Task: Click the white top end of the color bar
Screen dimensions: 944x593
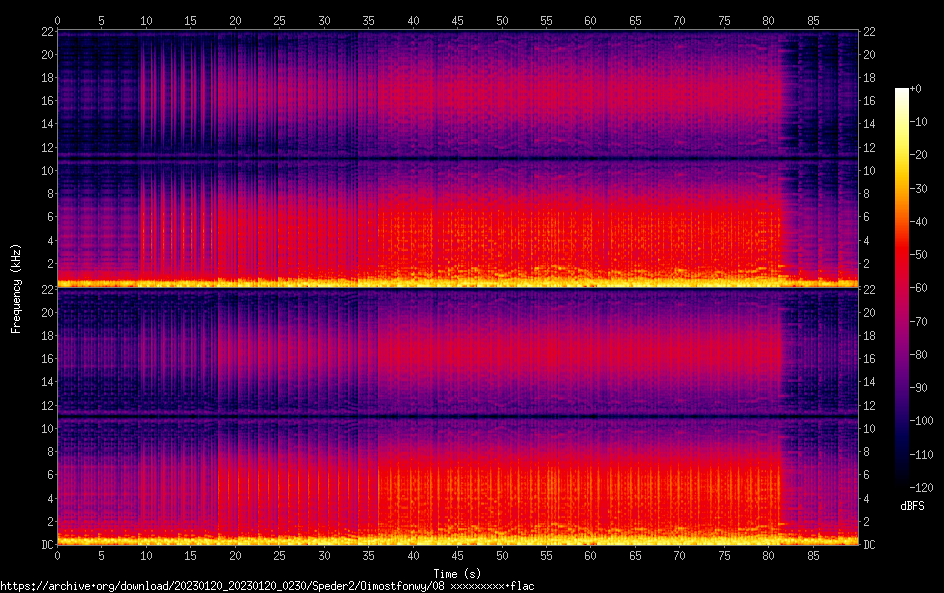Action: (x=902, y=92)
